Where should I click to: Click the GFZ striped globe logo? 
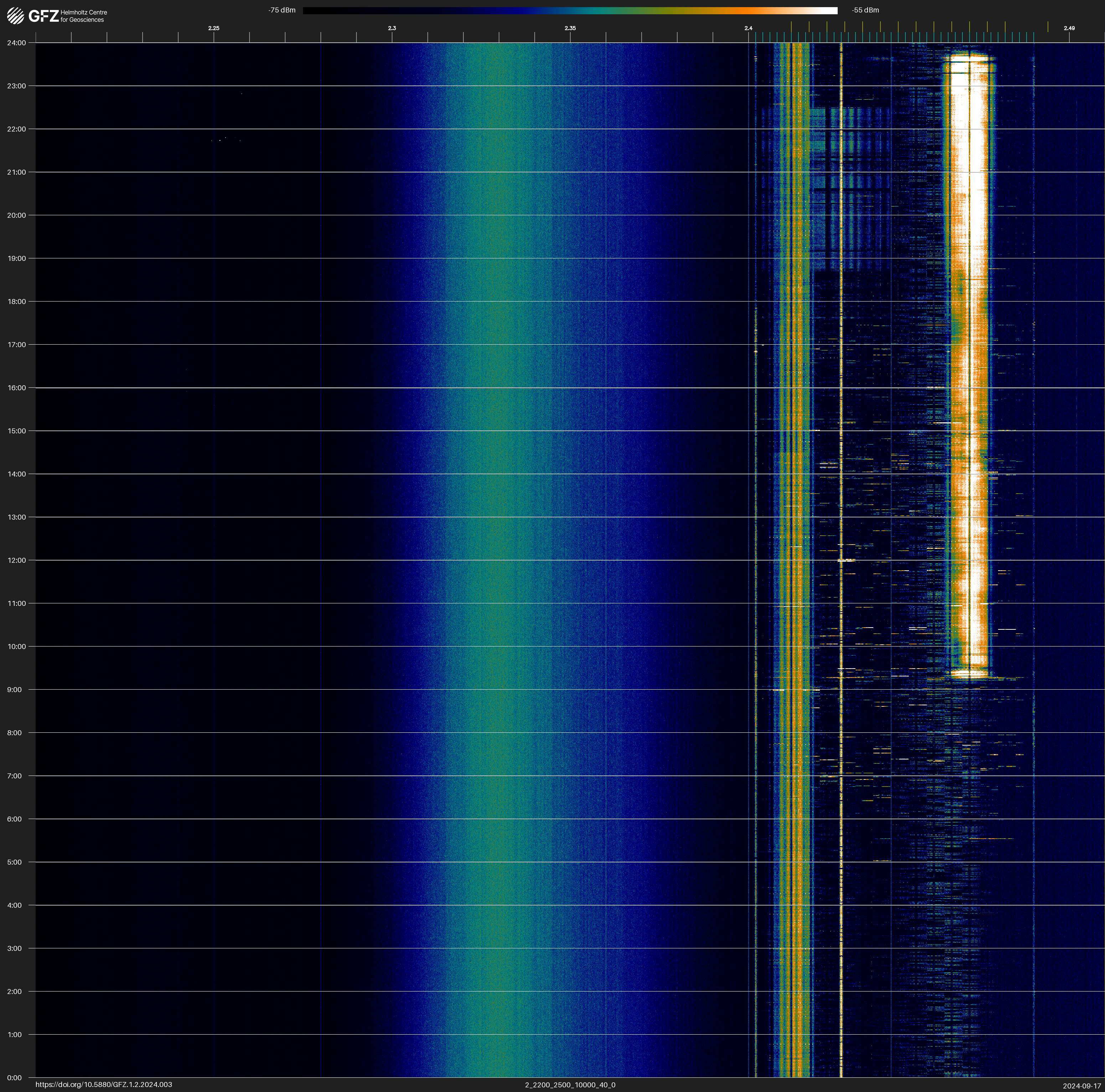coord(15,16)
